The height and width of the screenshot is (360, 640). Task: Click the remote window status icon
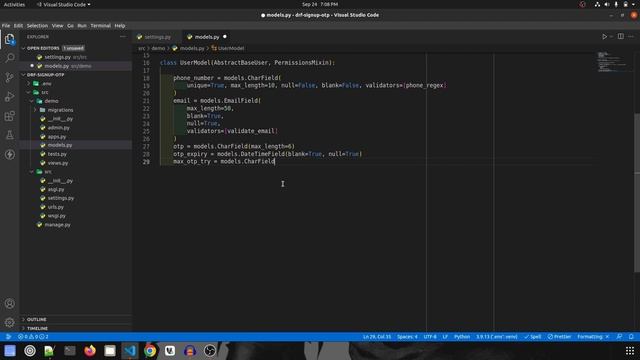[x=8, y=337]
